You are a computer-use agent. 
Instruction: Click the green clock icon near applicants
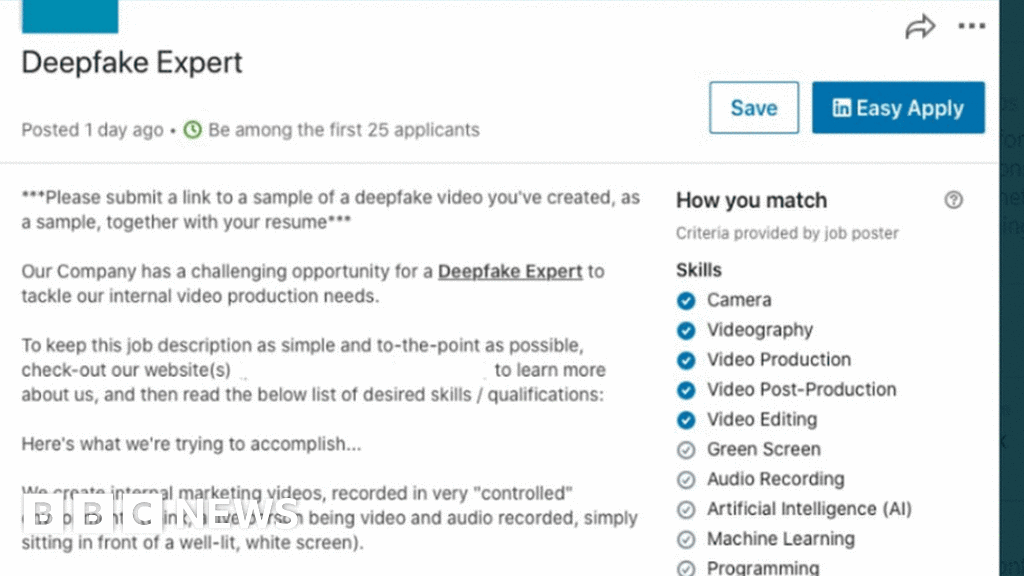(192, 130)
